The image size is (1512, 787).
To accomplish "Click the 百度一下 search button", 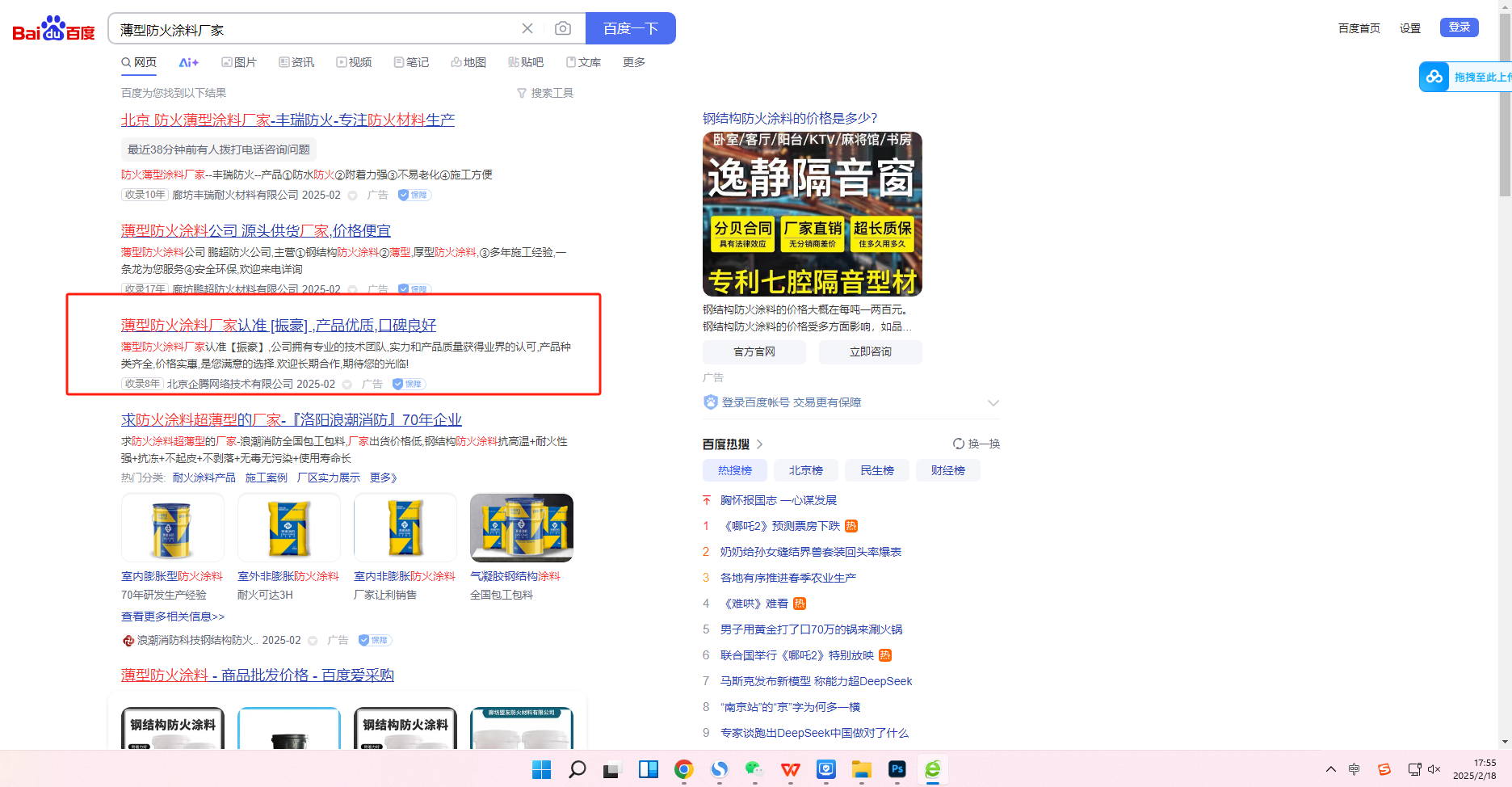I will pyautogui.click(x=631, y=28).
